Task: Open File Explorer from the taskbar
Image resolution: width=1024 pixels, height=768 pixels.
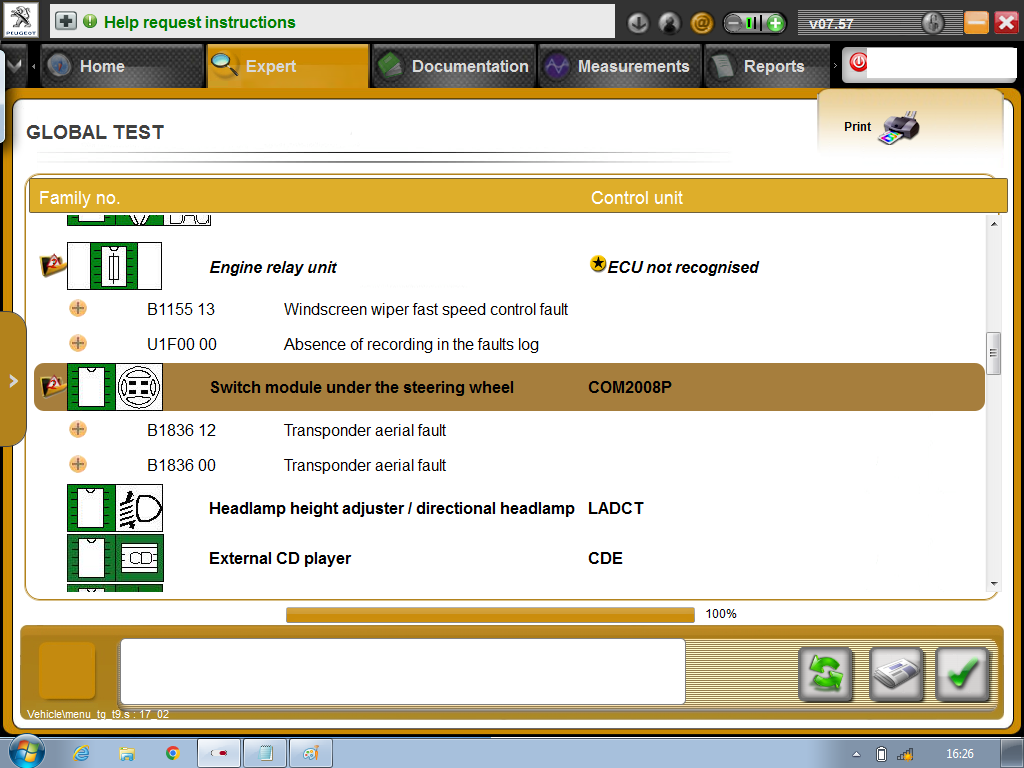Action: coord(126,754)
